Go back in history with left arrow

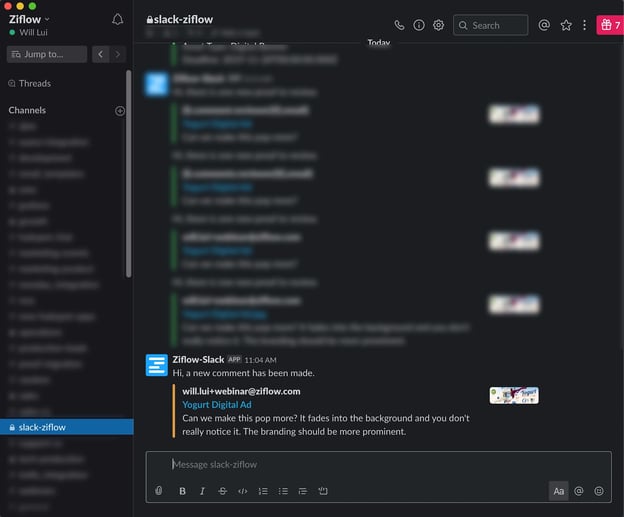pos(100,54)
